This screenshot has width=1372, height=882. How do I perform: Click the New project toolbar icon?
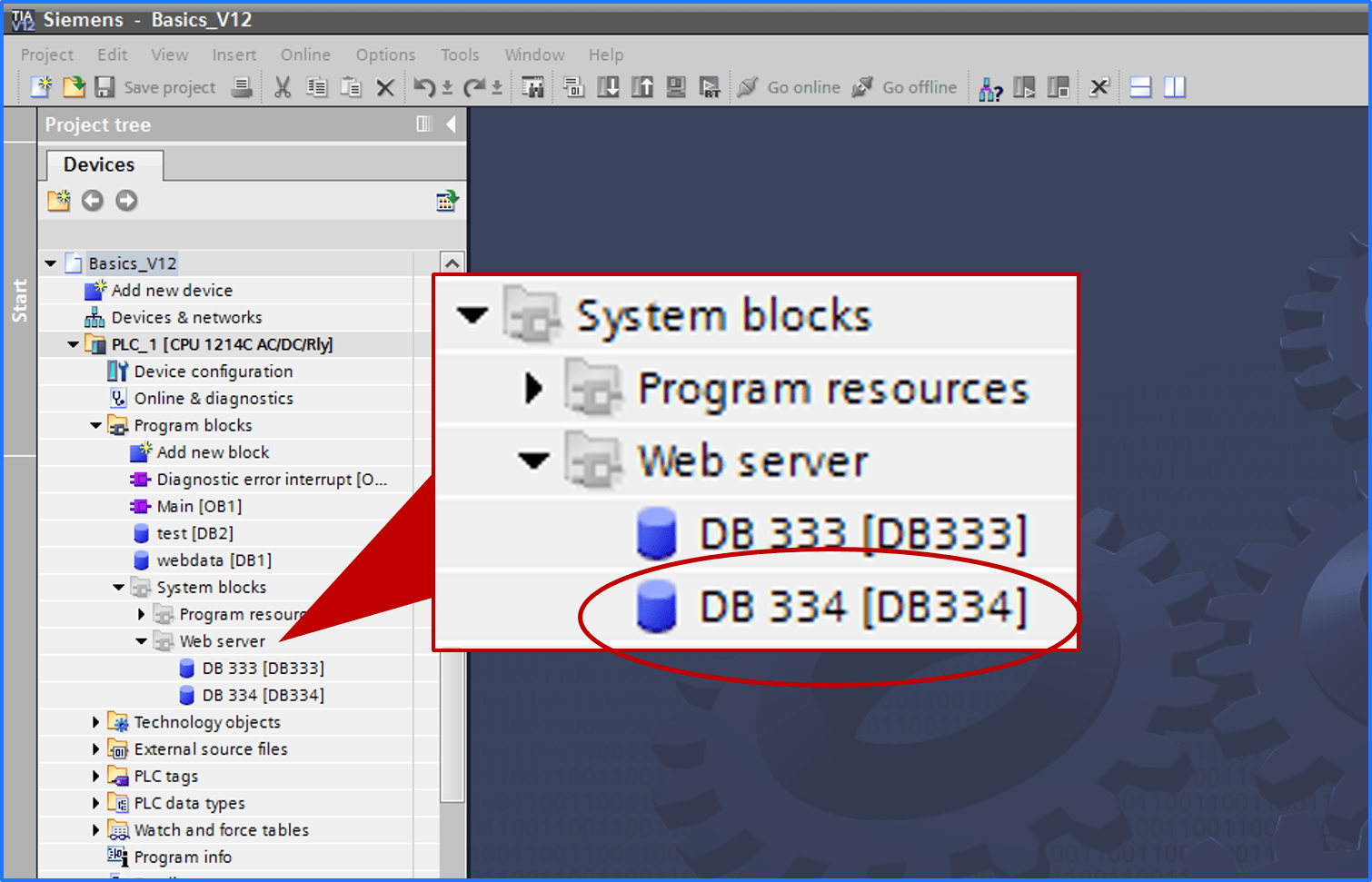coord(41,87)
